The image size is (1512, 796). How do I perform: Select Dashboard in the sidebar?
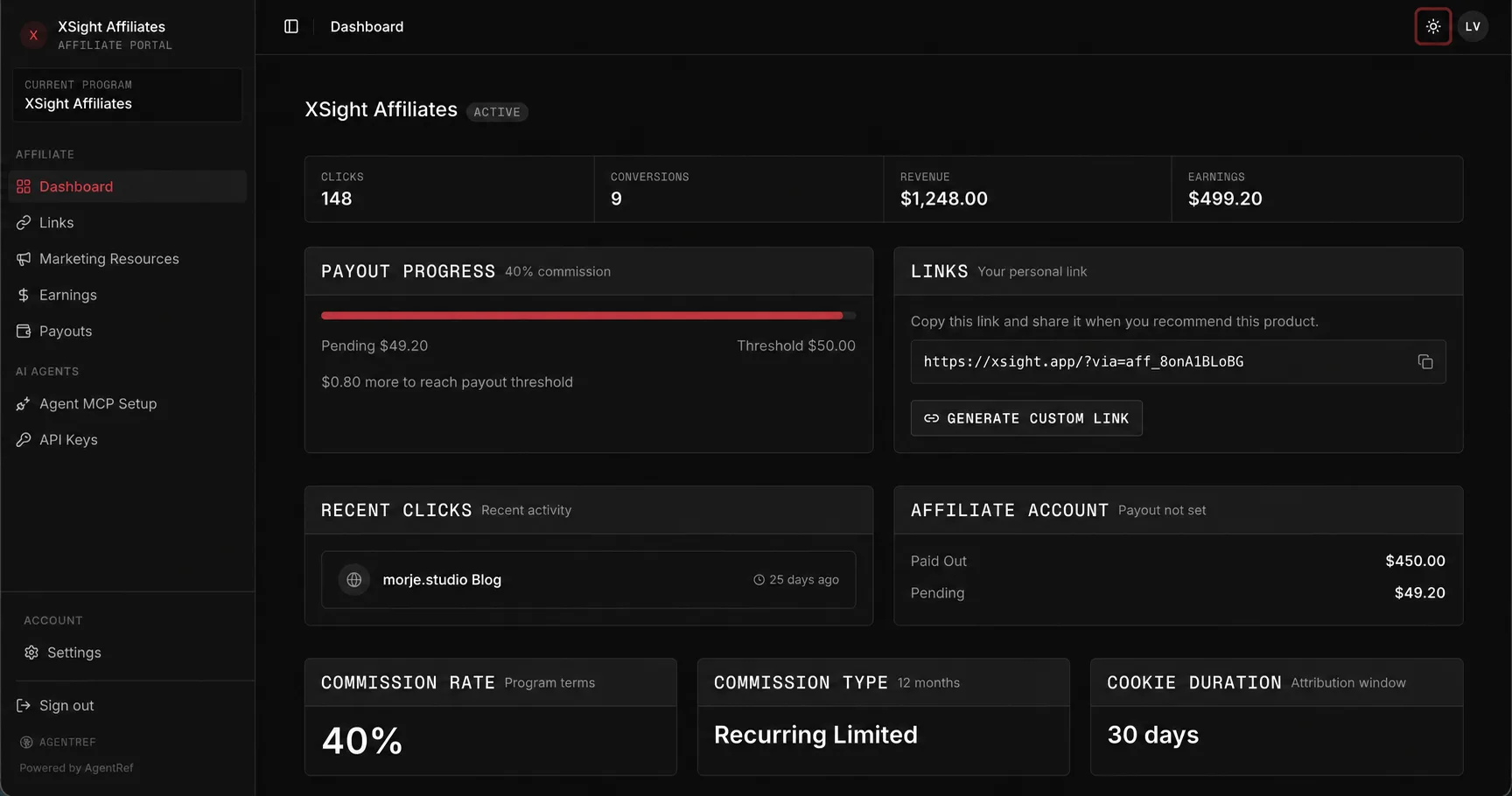pyautogui.click(x=127, y=186)
